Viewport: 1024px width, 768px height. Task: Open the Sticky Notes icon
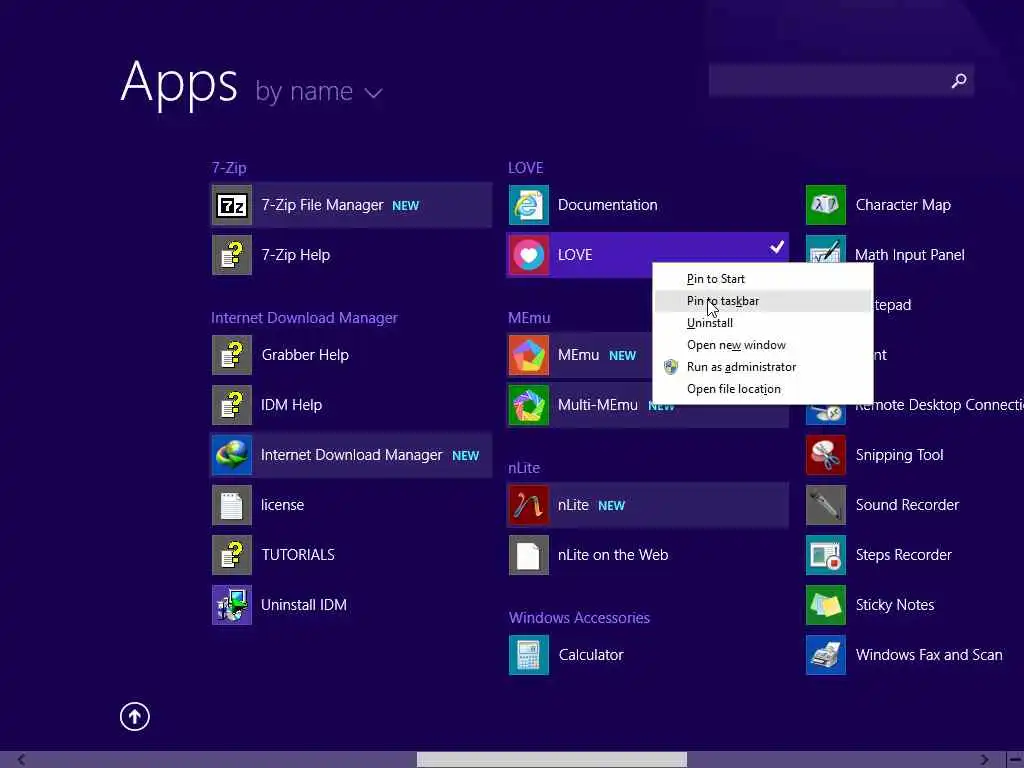825,605
